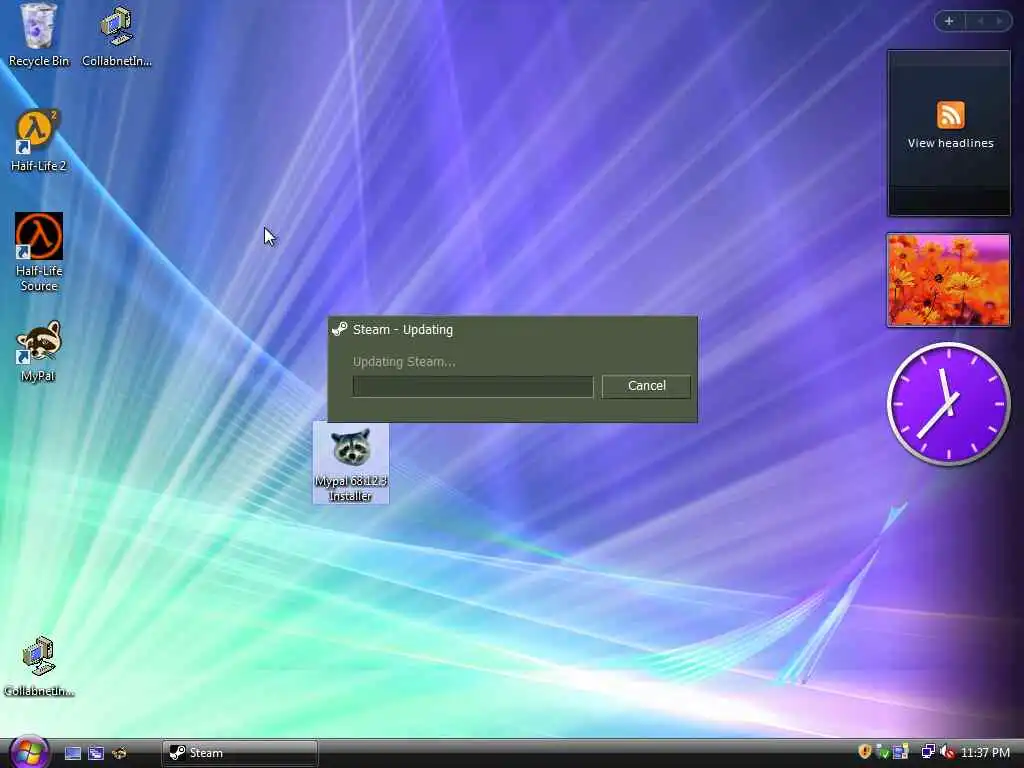Screen dimensions: 1024x768
Task: Cancel the Steam update
Action: pyautogui.click(x=646, y=386)
